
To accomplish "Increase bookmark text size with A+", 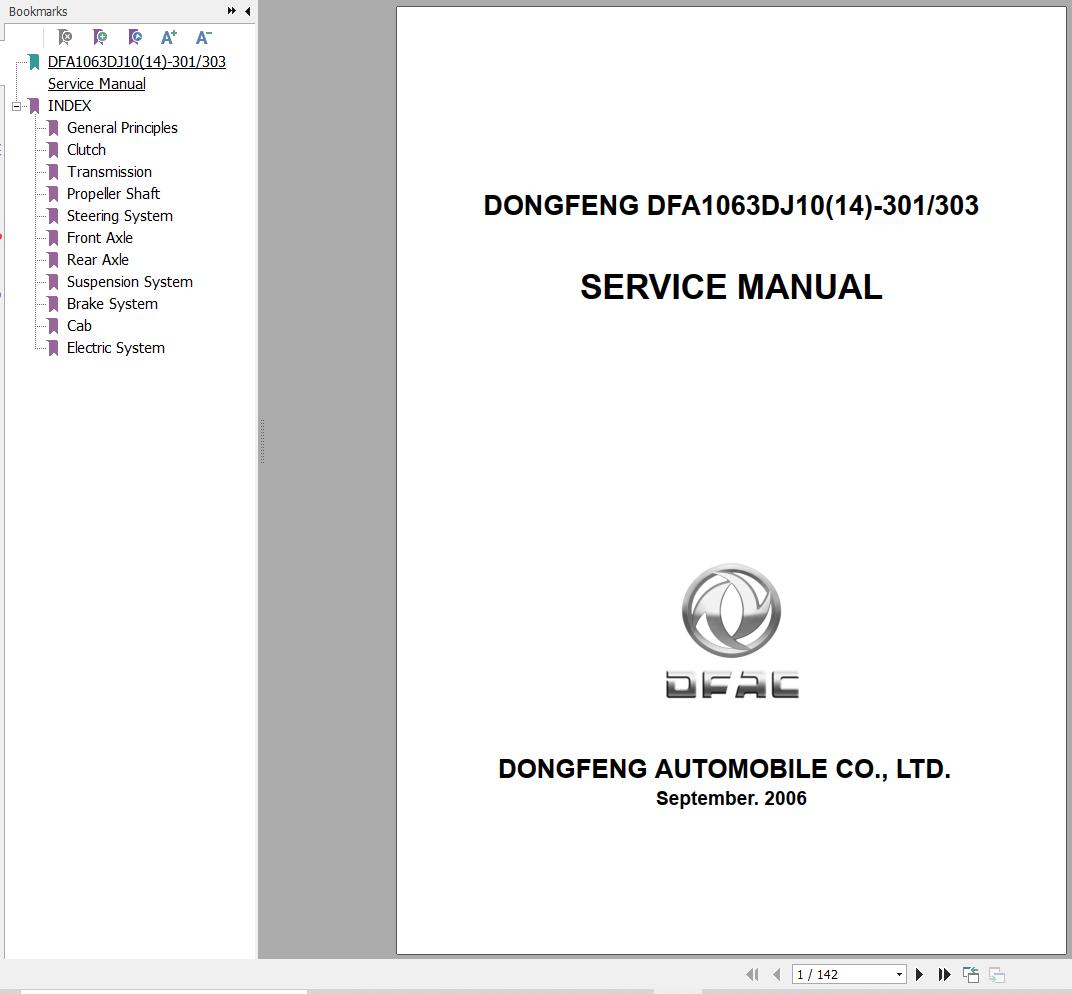I will [x=169, y=37].
